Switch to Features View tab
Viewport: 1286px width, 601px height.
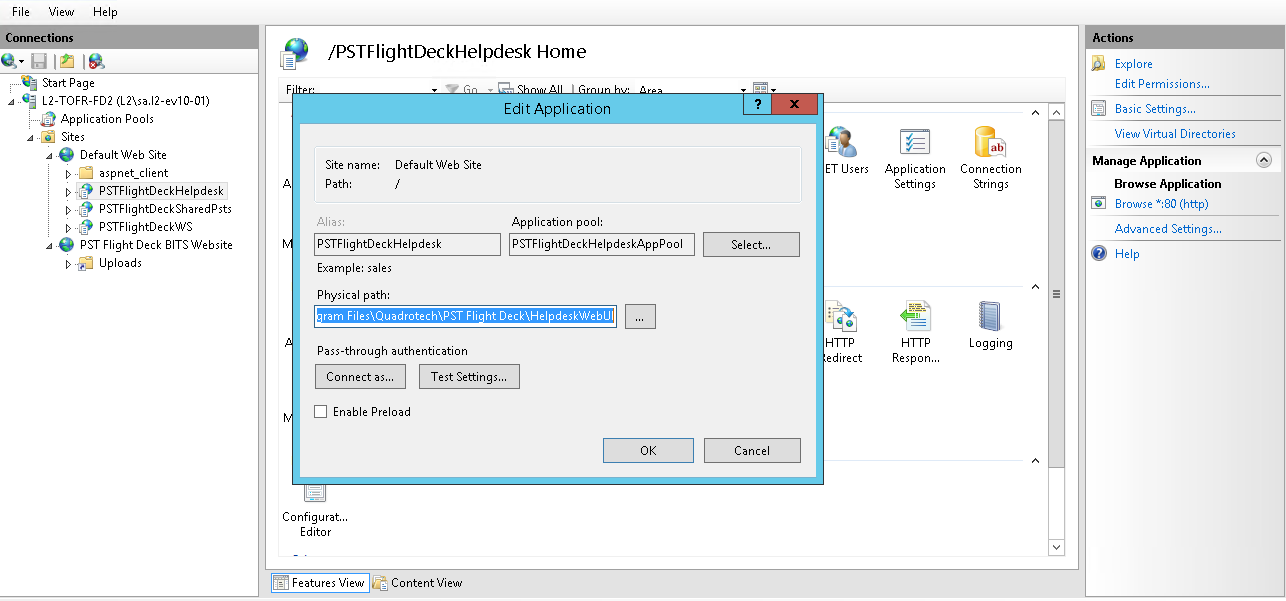point(319,583)
